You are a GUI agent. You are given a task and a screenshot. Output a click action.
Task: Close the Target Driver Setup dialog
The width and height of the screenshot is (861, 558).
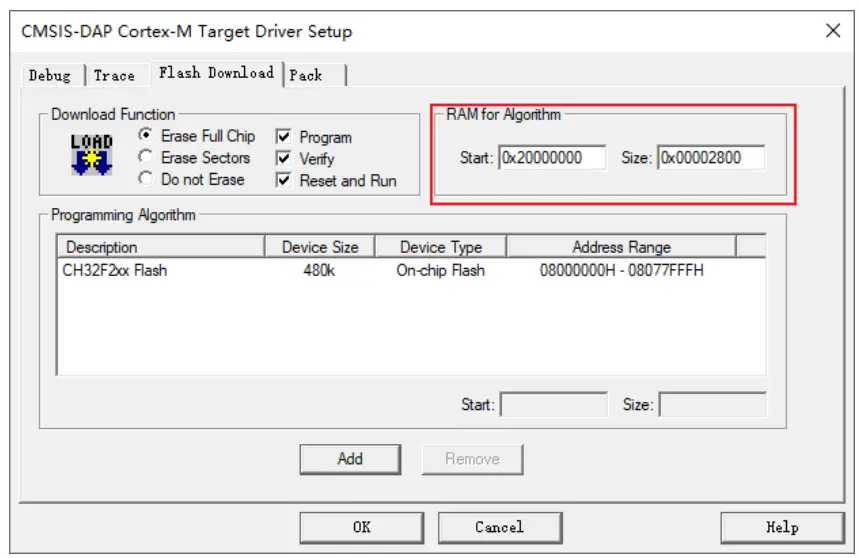pos(833,30)
